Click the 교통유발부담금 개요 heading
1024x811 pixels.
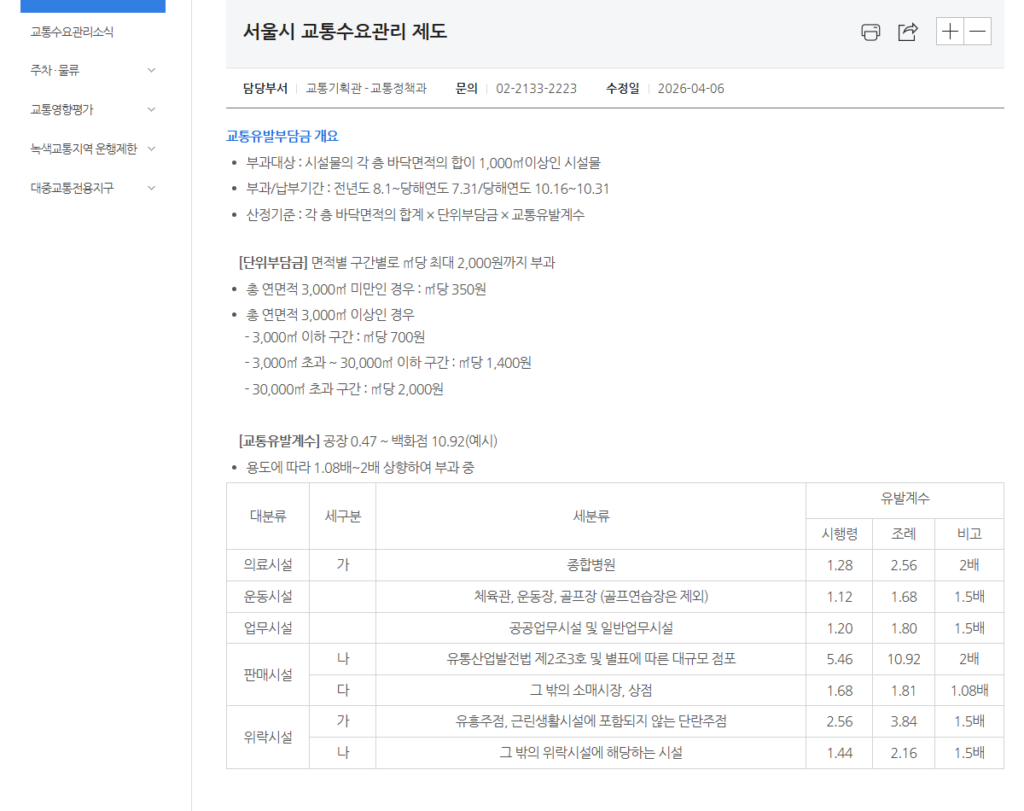pos(282,136)
